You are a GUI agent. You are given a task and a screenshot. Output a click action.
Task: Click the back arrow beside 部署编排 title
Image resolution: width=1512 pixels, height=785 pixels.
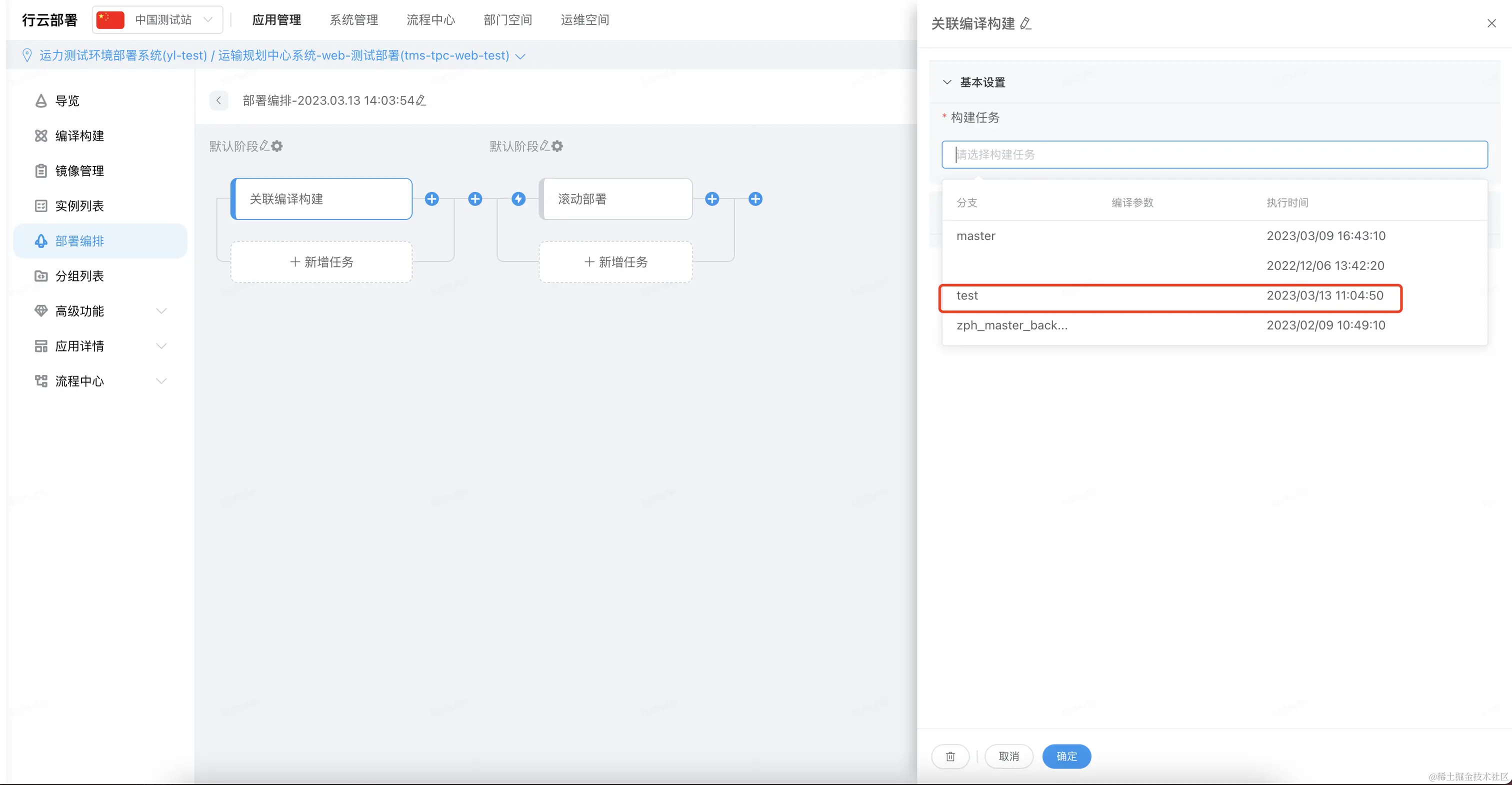[218, 100]
